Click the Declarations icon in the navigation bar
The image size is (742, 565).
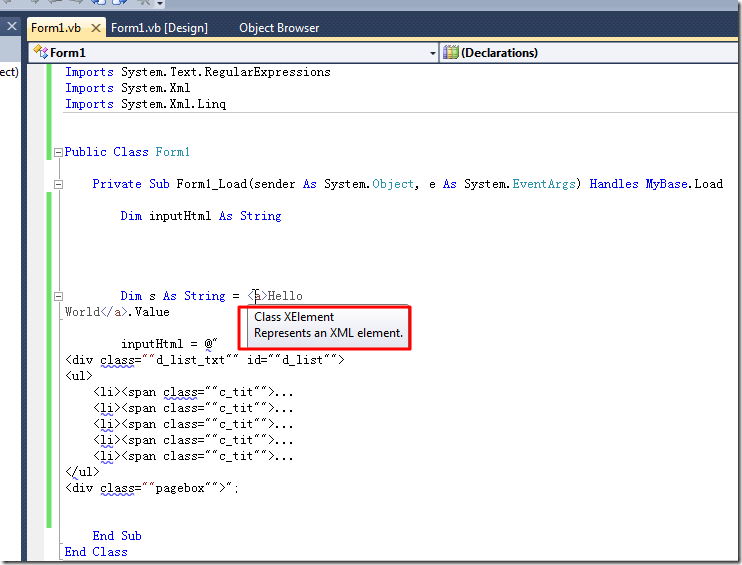click(x=450, y=52)
